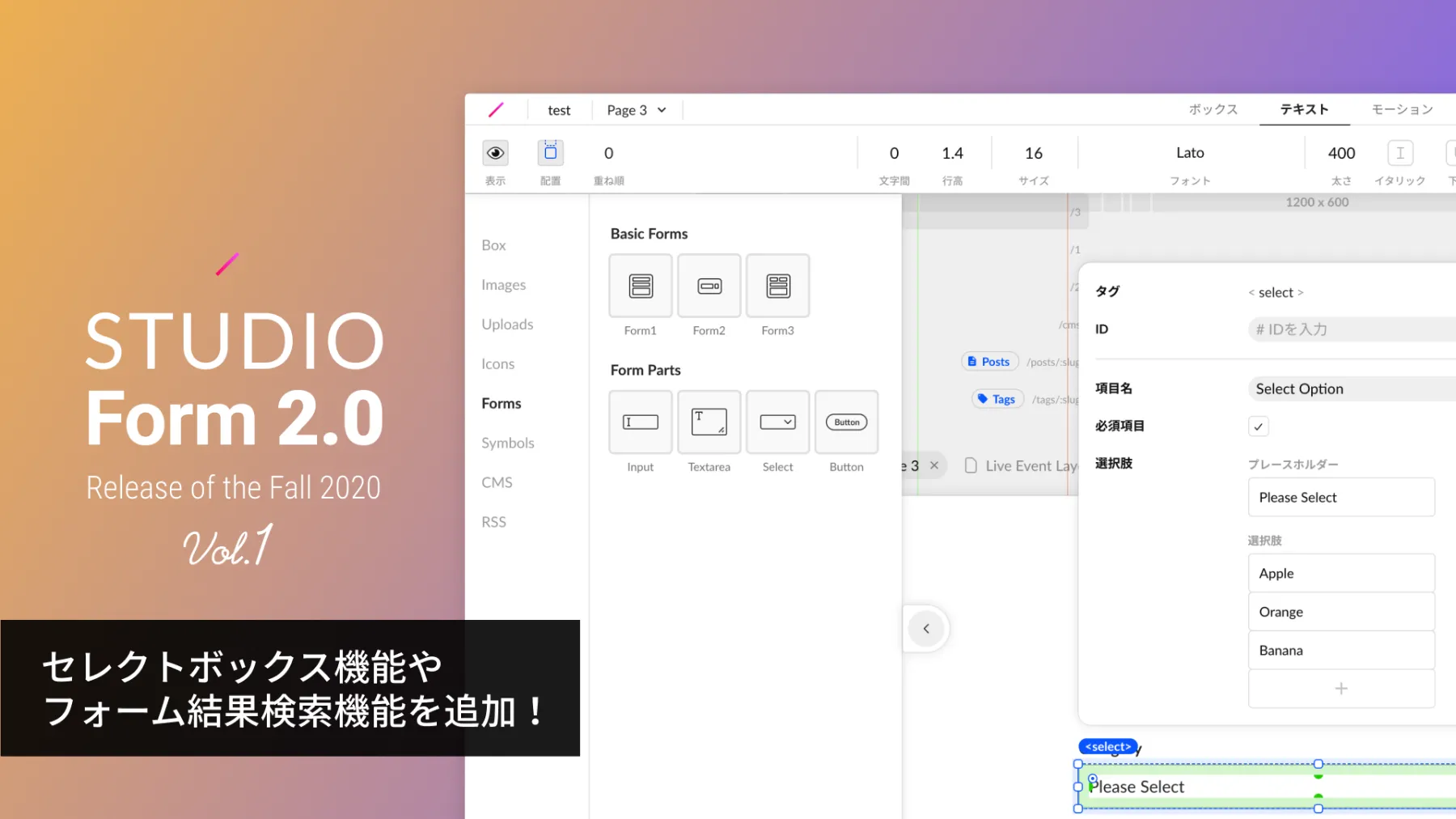Open the Page 3 dropdown
This screenshot has width=1456, height=819.
click(637, 110)
